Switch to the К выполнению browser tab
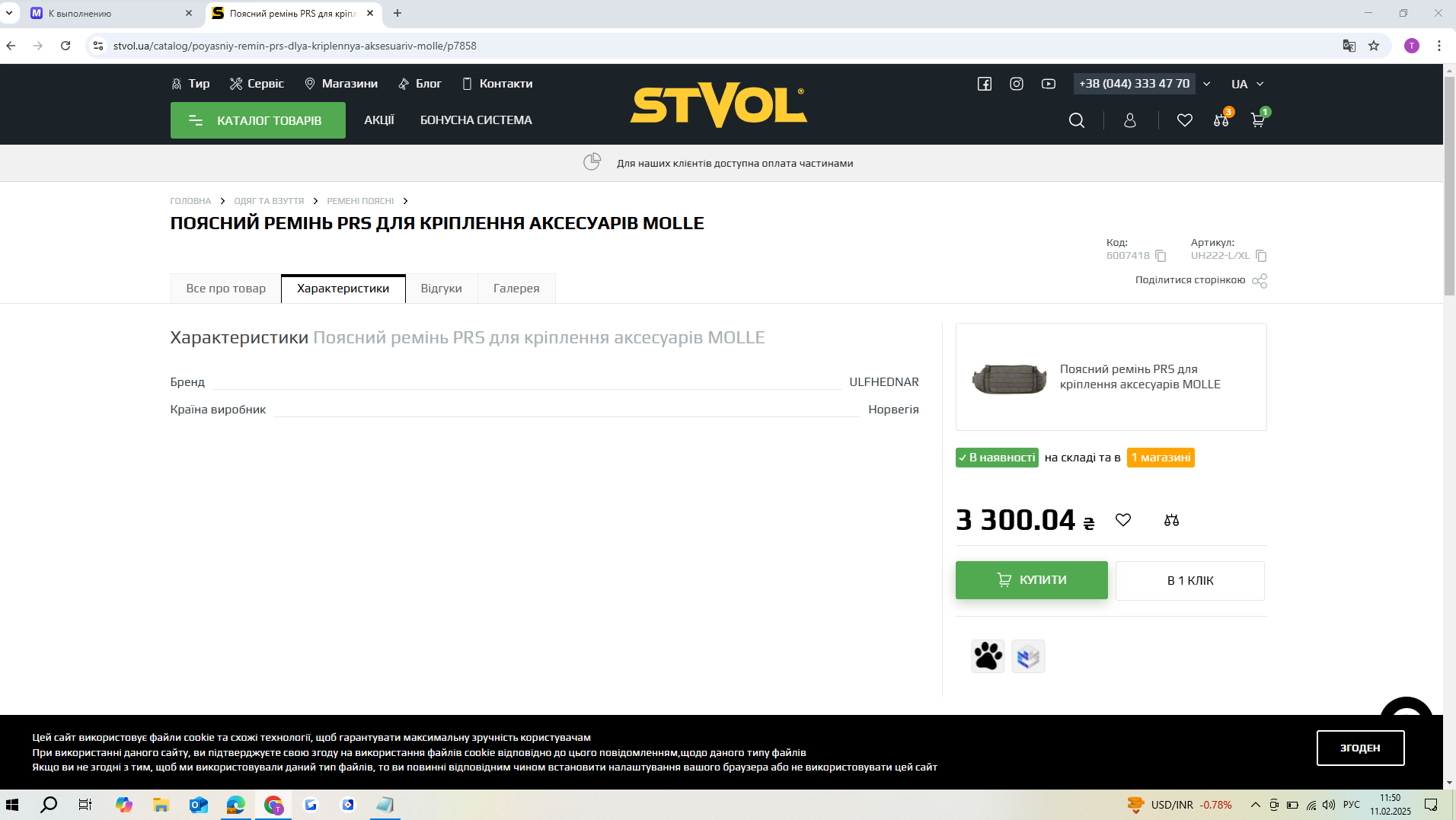This screenshot has width=1456, height=820. (111, 14)
